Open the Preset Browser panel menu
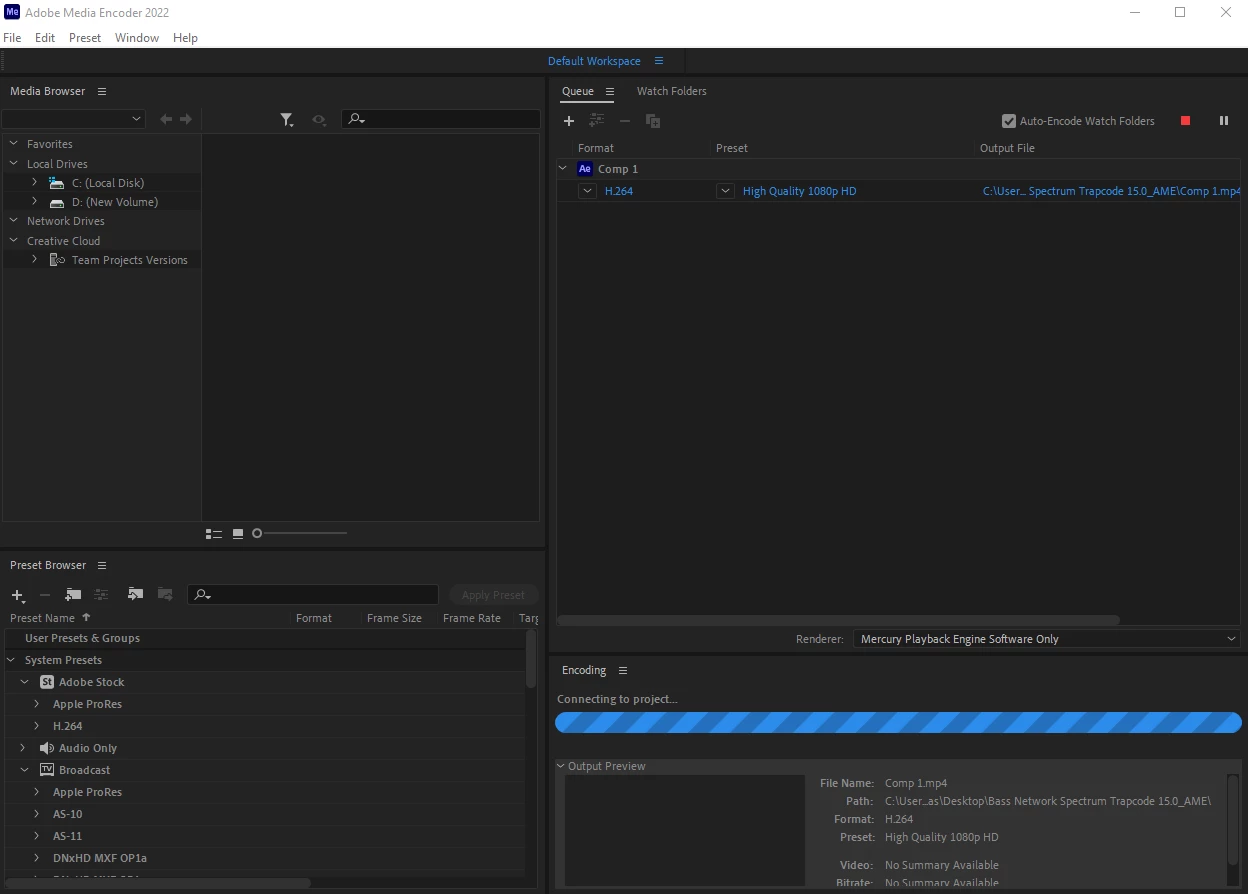 click(x=102, y=565)
